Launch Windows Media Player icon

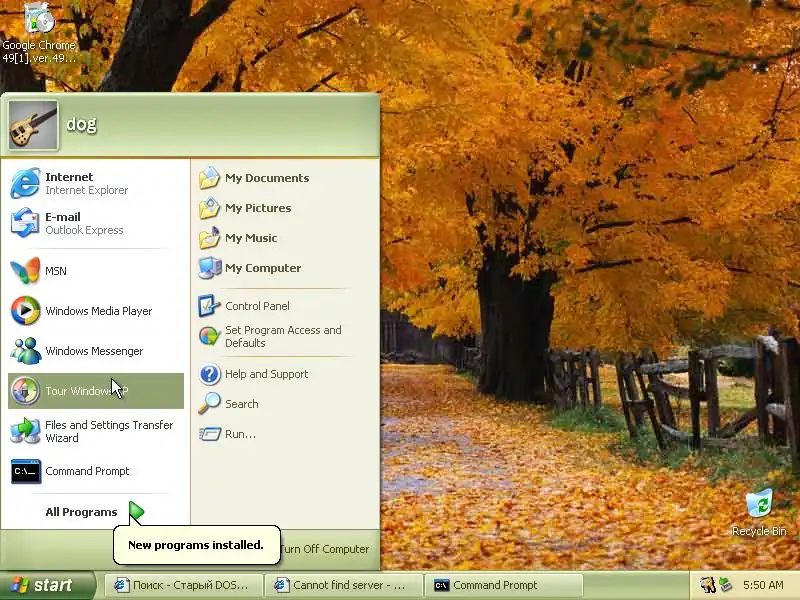coord(25,311)
